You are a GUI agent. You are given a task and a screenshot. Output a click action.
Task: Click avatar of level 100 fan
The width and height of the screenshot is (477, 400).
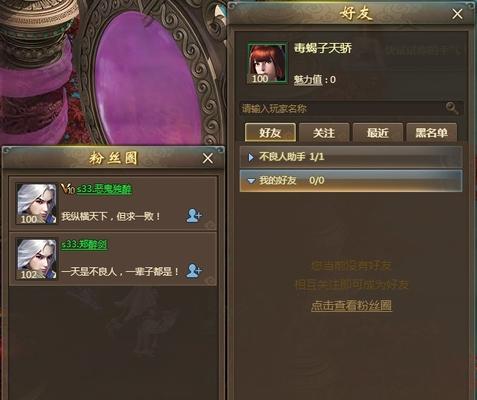(37, 203)
